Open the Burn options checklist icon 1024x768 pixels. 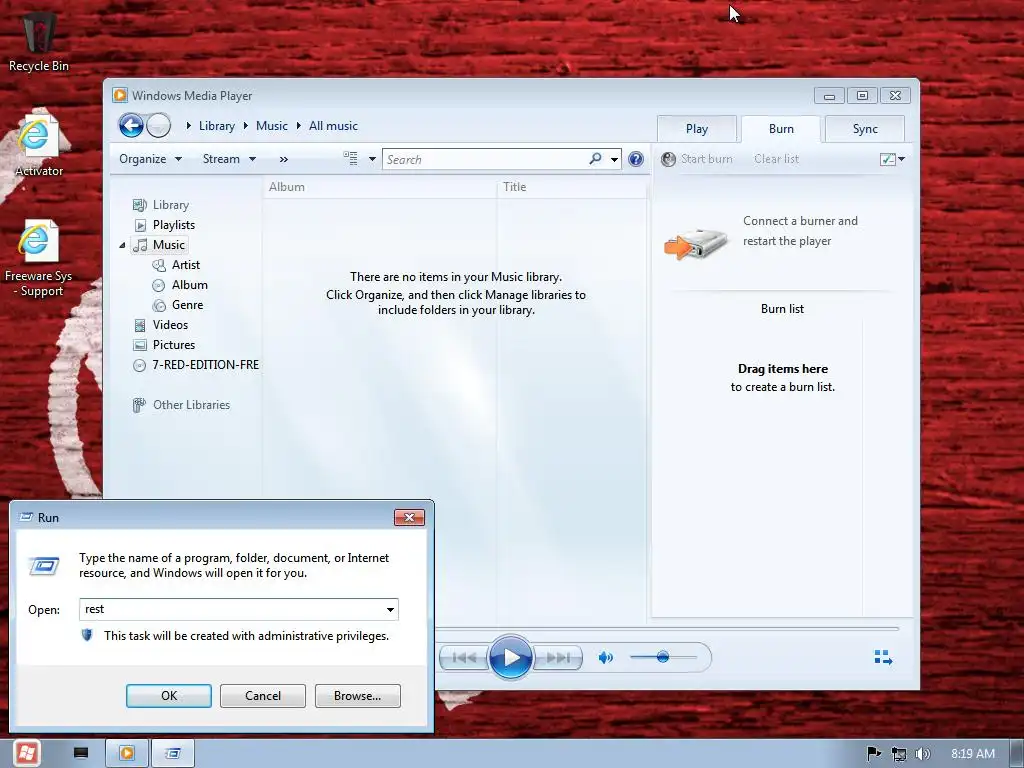888,159
